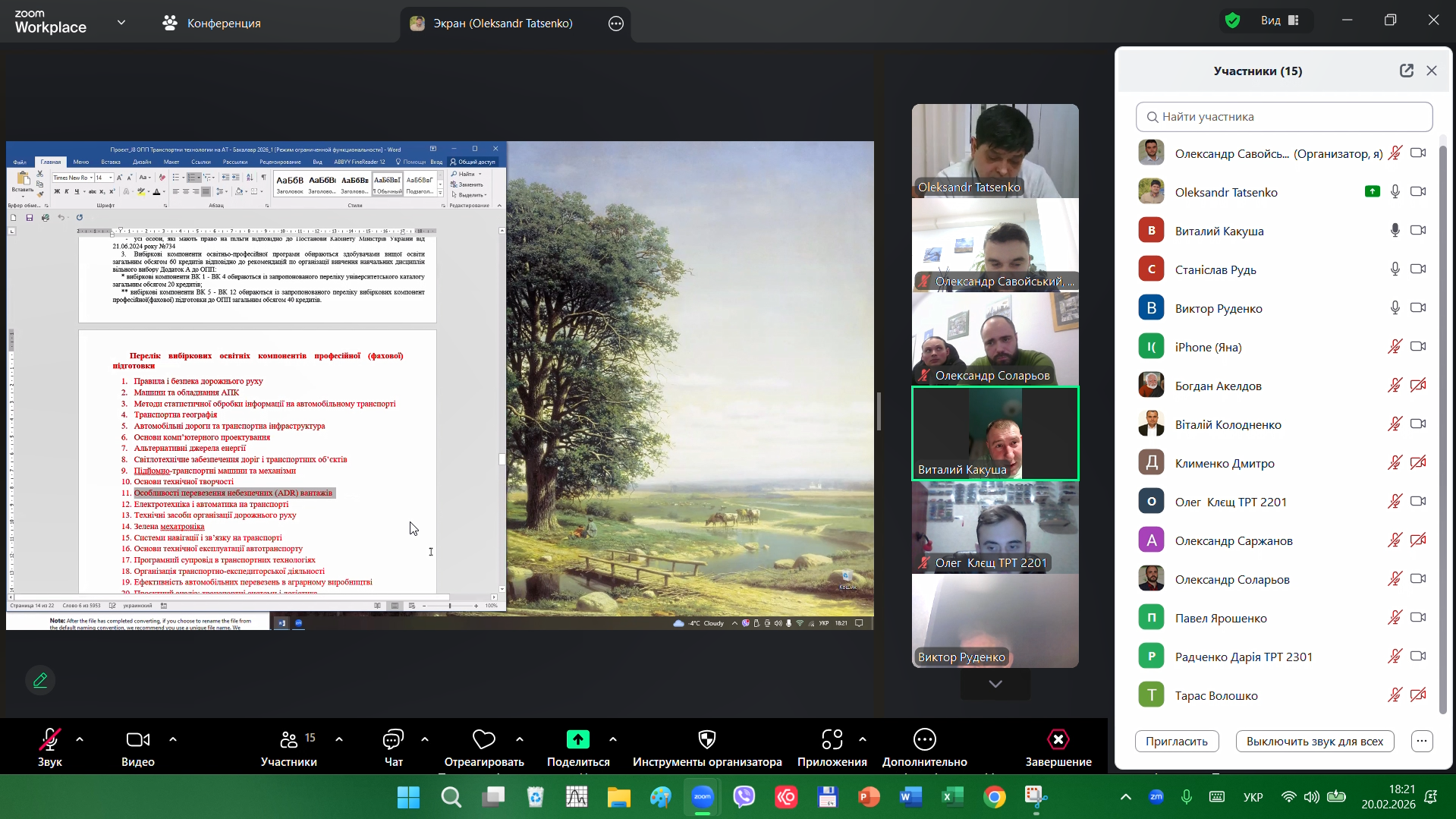Click the green Share screen icon

pyautogui.click(x=577, y=739)
